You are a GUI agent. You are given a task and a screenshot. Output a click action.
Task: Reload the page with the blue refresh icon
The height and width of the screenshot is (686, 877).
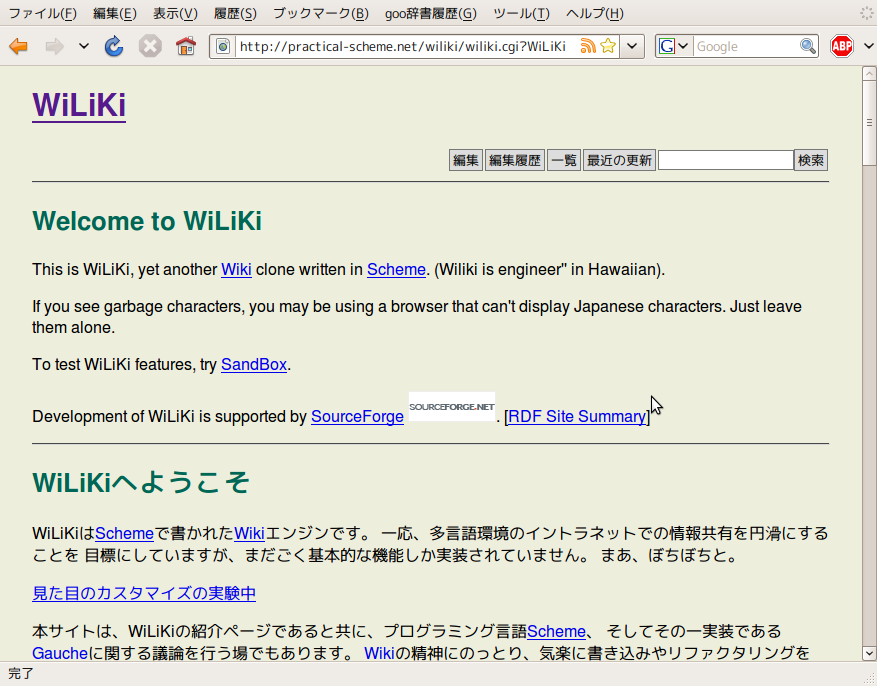[114, 46]
